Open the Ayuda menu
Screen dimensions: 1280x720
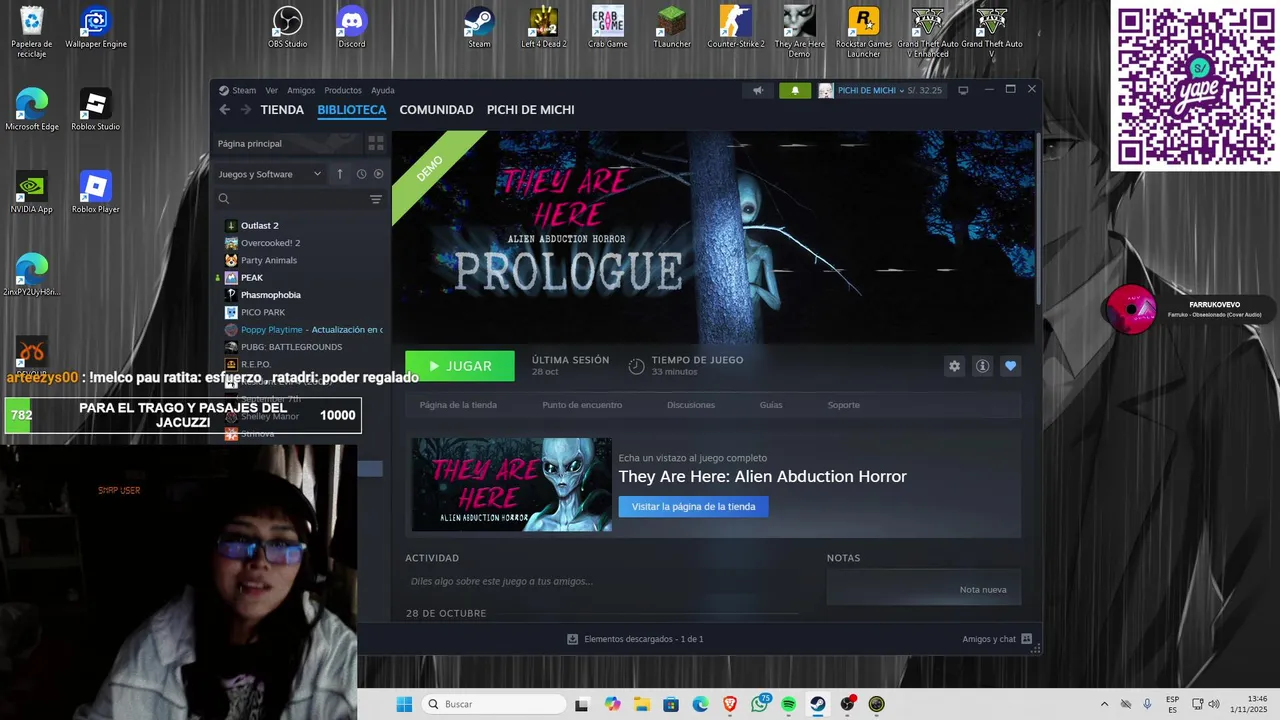pyautogui.click(x=383, y=90)
